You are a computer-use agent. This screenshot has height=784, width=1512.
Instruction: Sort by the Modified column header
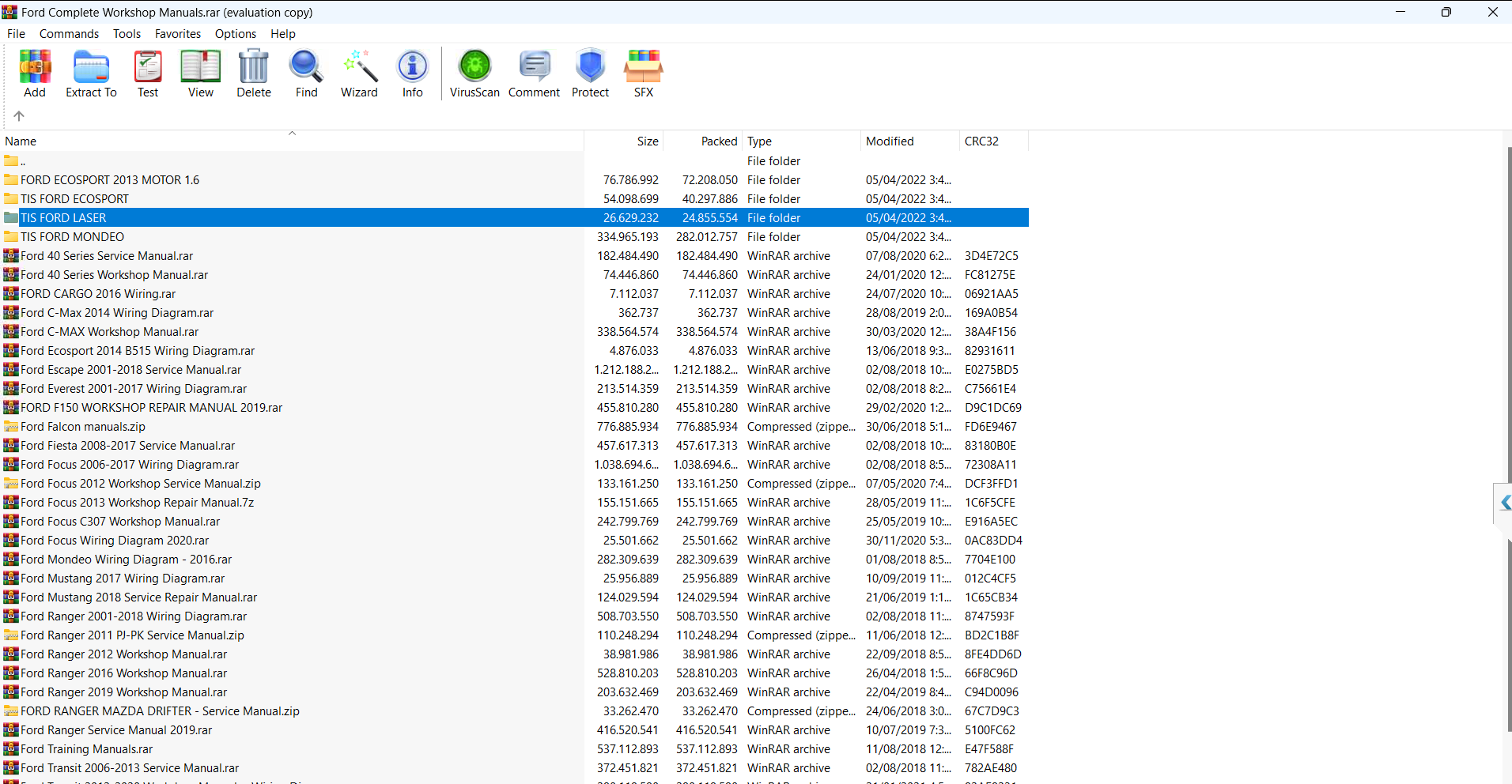tap(890, 141)
